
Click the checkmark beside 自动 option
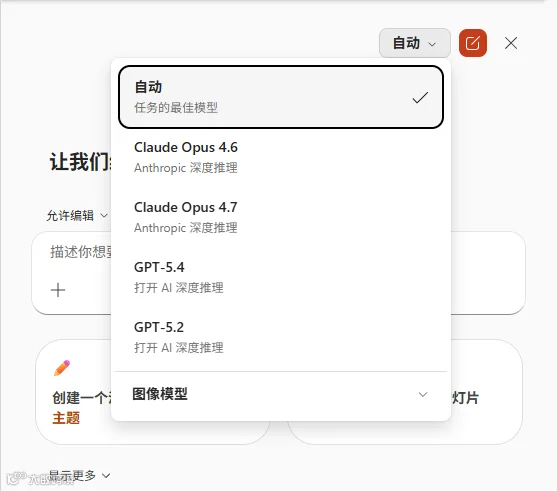pos(420,97)
